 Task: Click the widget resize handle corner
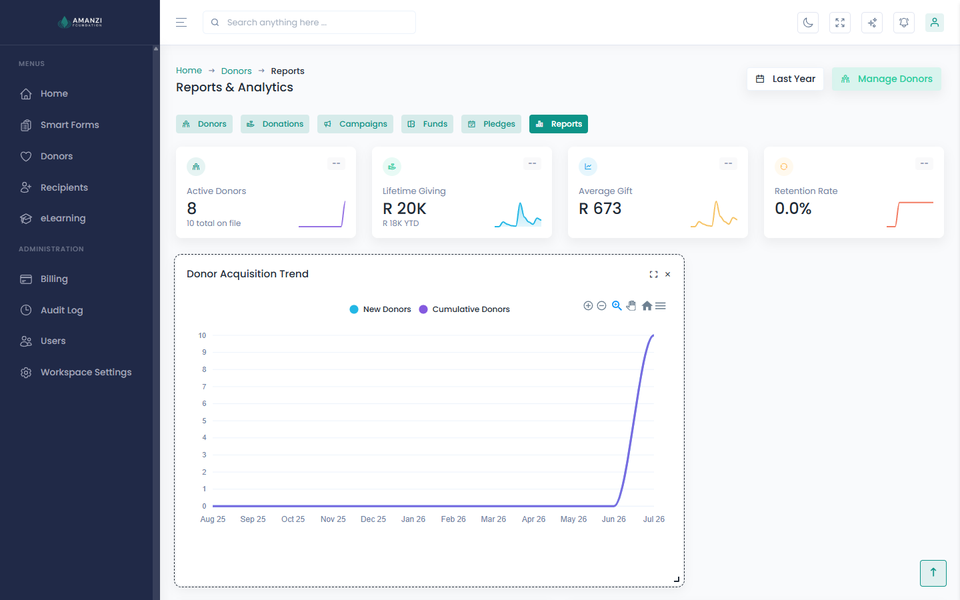(677, 579)
